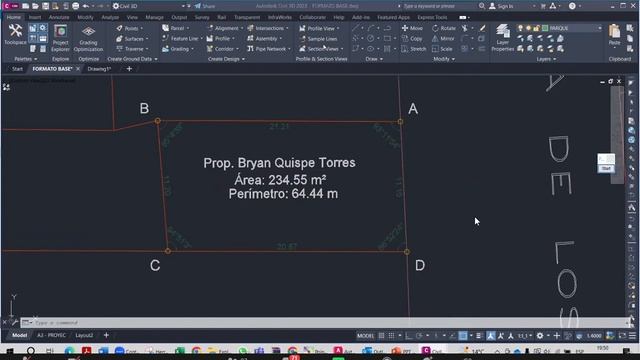Toggle lineweight display in status bar
The width and height of the screenshot is (640, 360).
point(478,336)
